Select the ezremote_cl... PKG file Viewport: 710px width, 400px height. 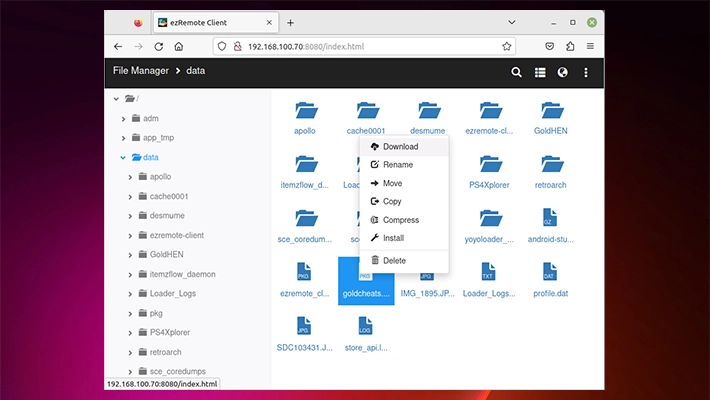[304, 280]
